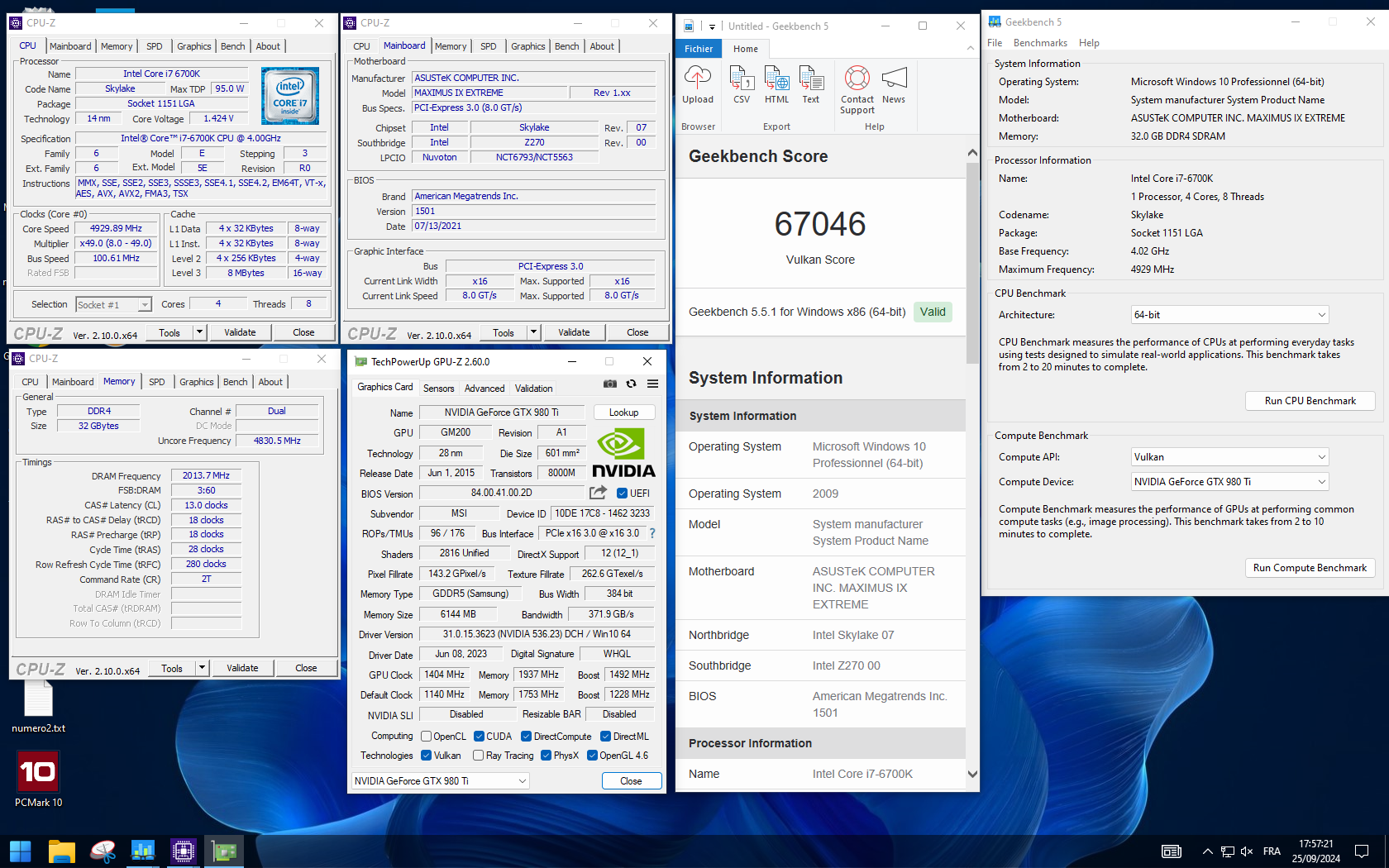Open the Snipping Tool taskbar icon

[103, 851]
